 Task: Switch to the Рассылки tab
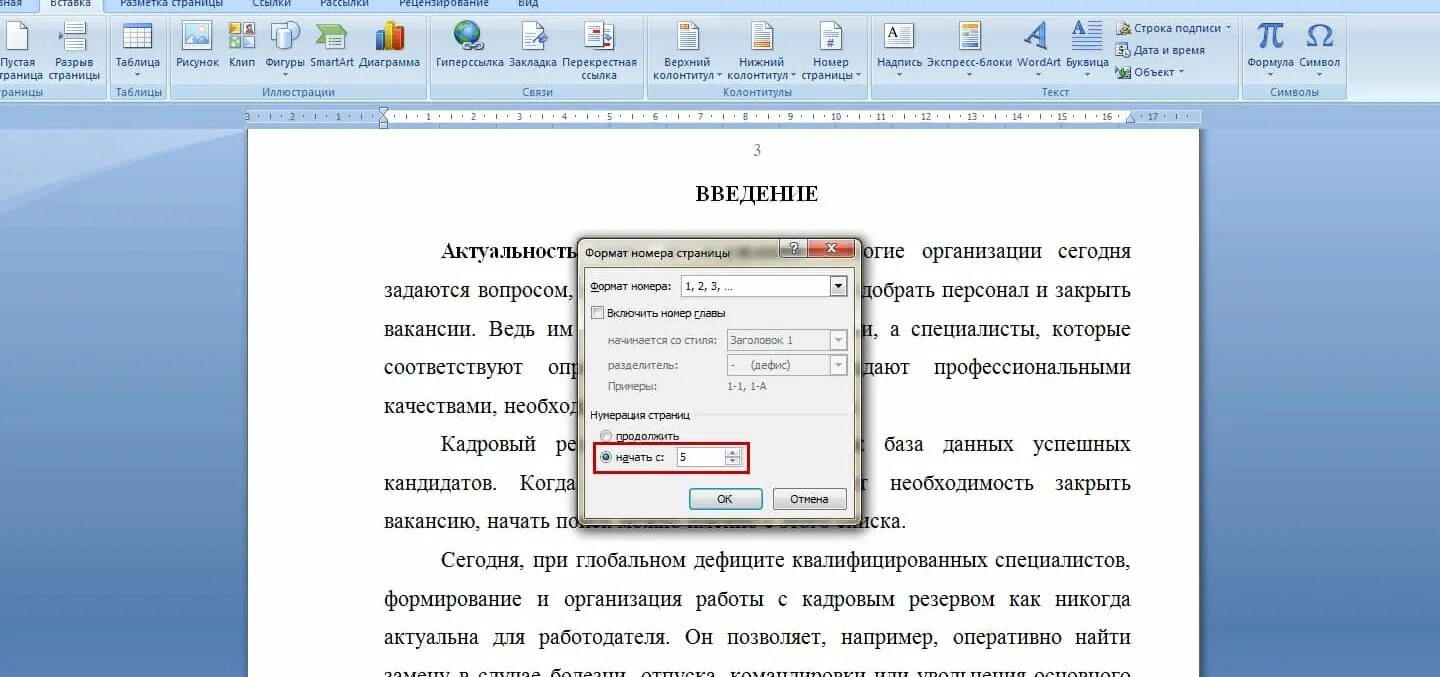tap(344, 4)
